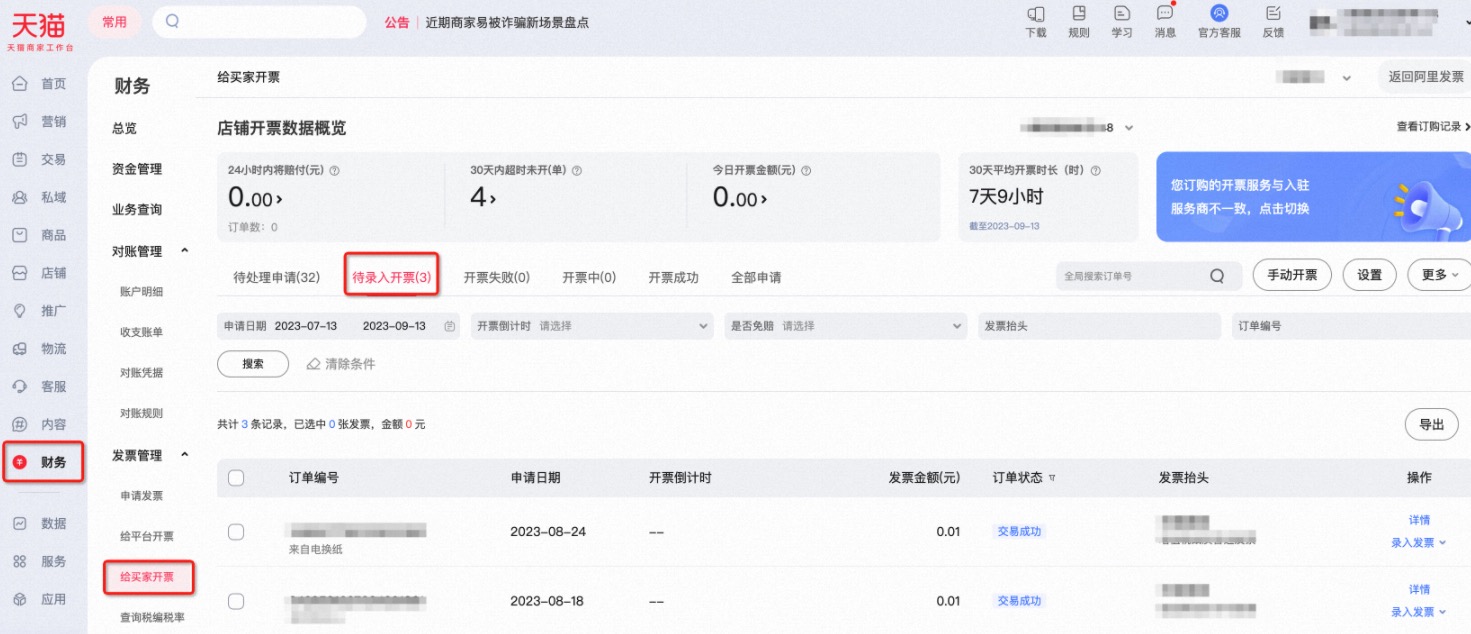
Task: Check the 2023-08-24 order row checkbox
Action: [236, 532]
